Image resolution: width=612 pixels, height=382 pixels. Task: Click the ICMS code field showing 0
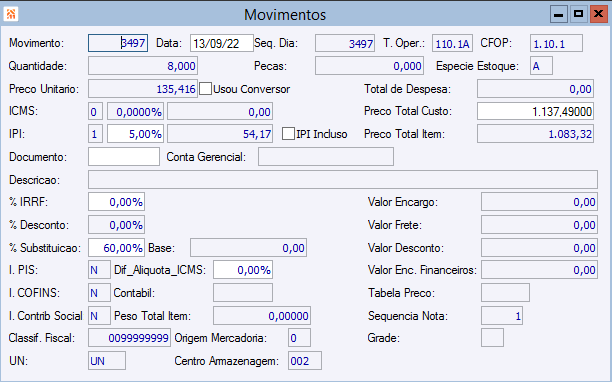click(95, 111)
